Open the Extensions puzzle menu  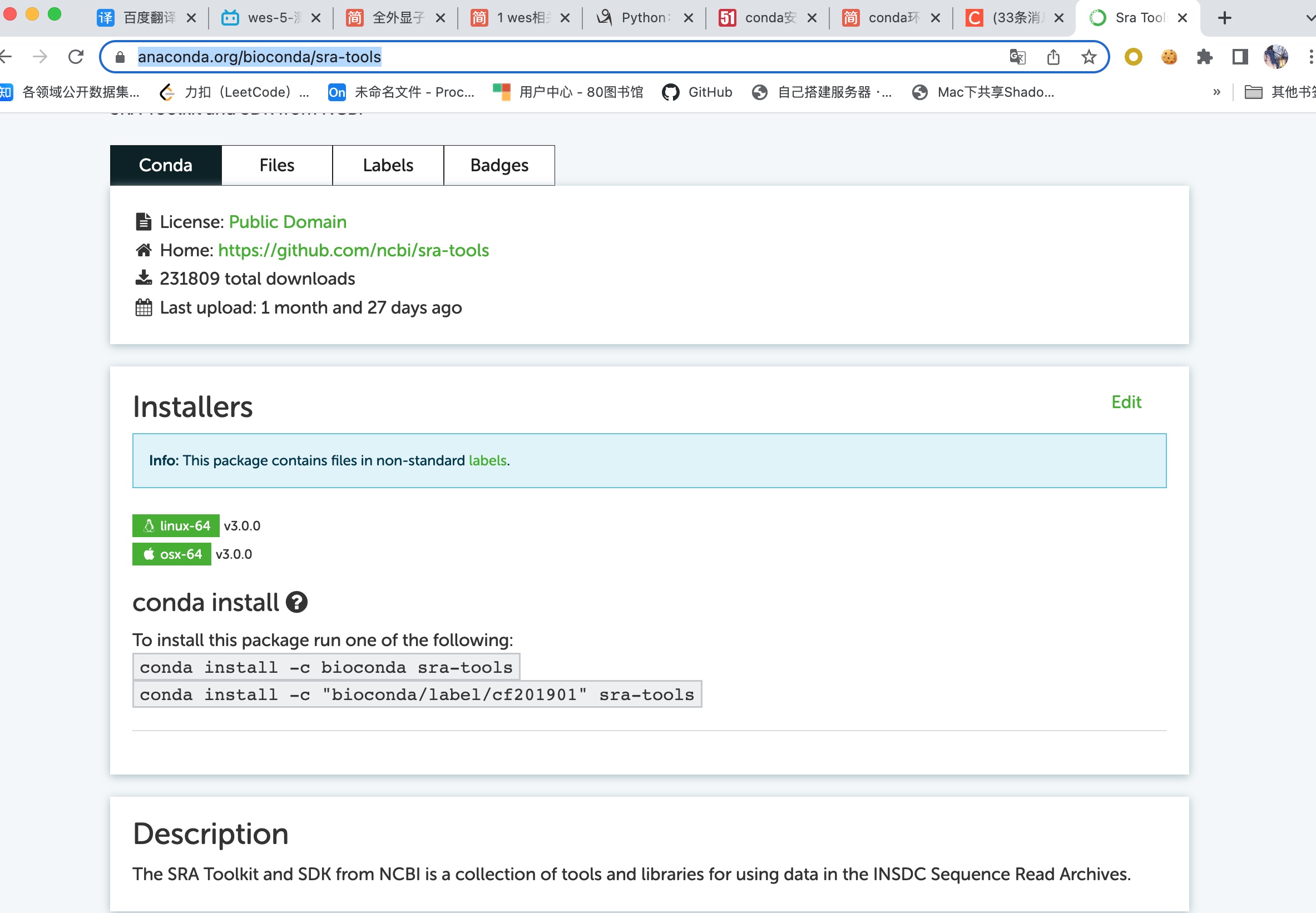click(x=1204, y=57)
